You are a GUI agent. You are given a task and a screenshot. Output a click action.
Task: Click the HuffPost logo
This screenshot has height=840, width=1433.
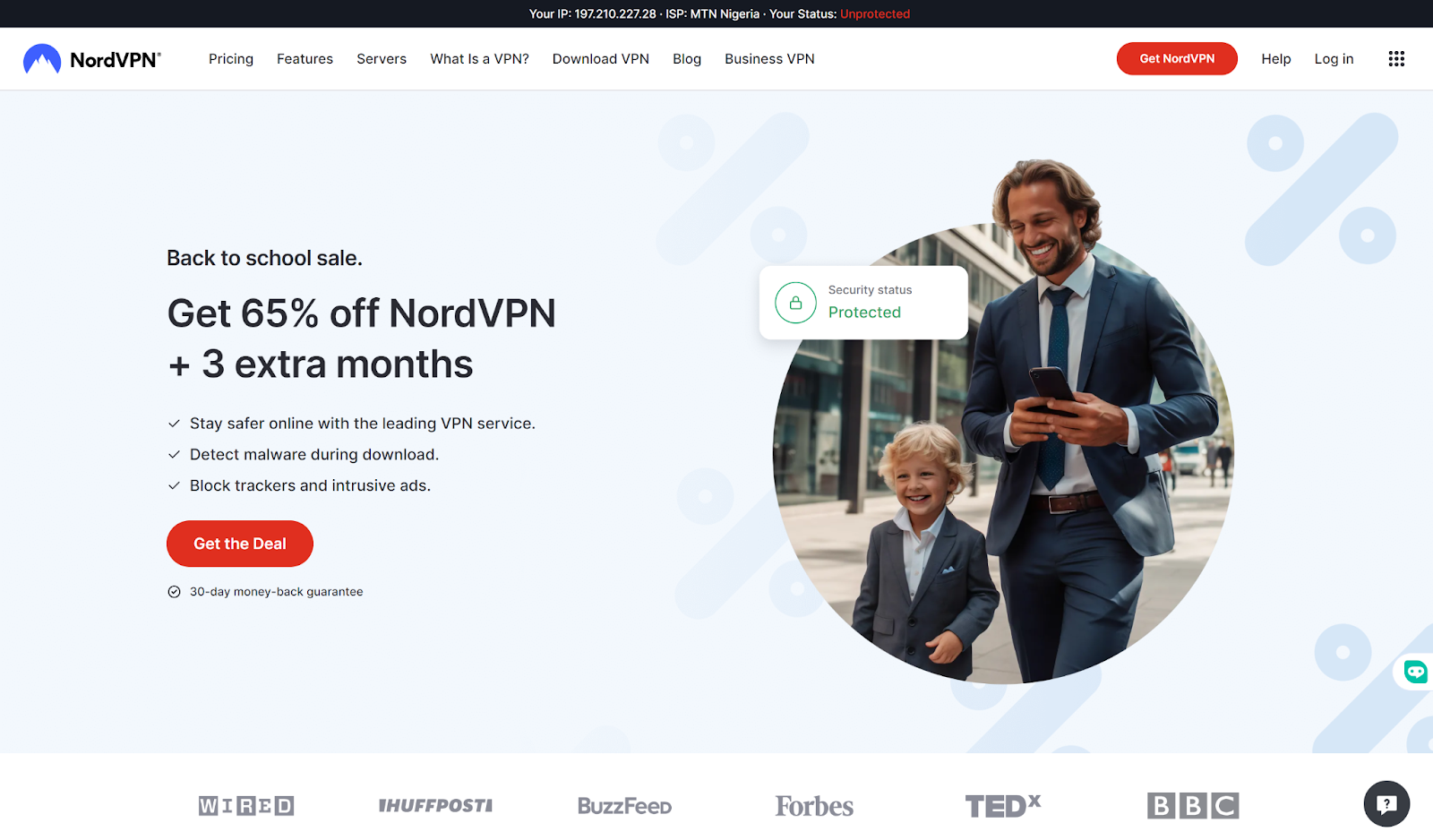435,806
